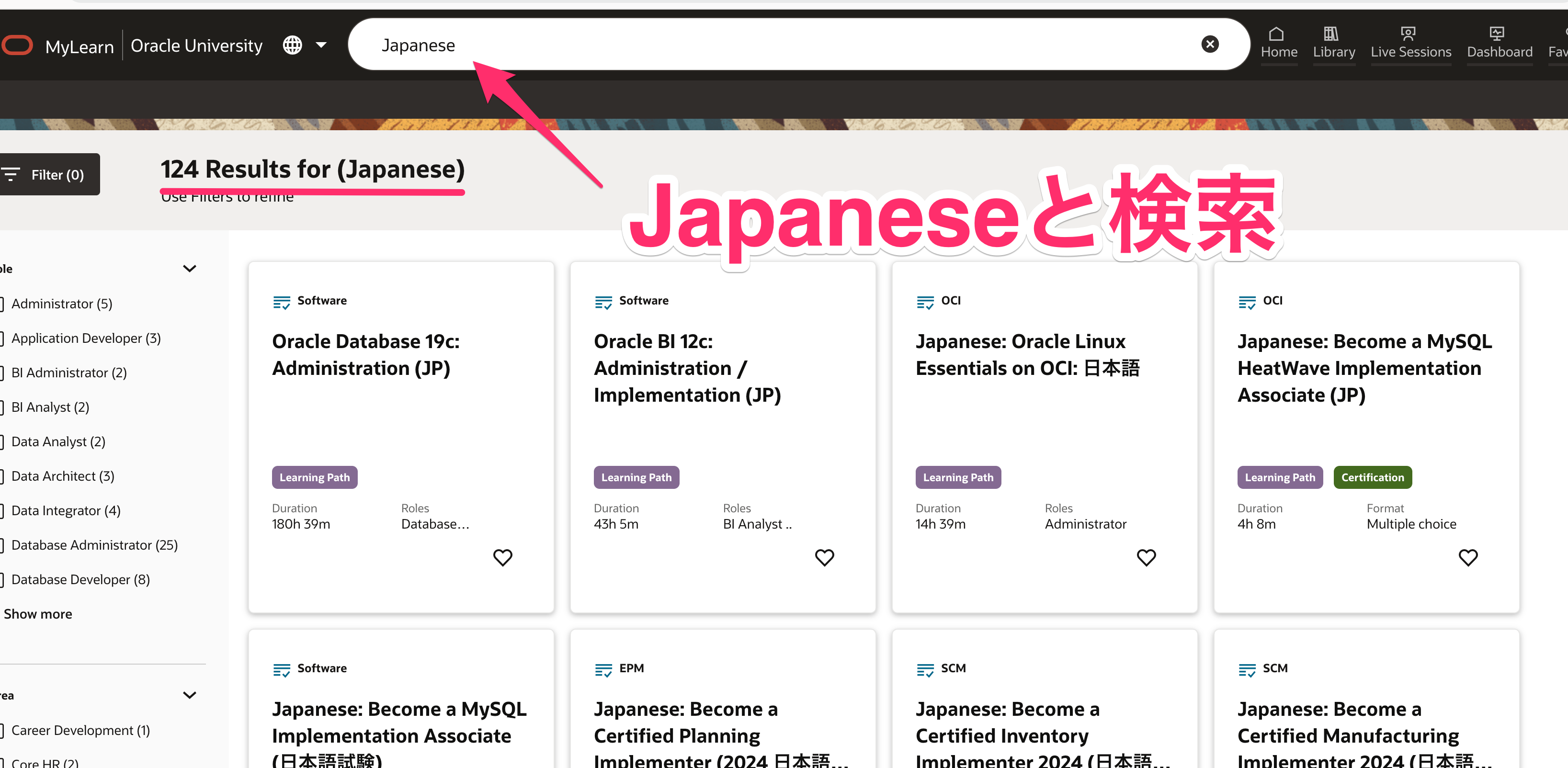This screenshot has height=768, width=1568.
Task: Click Learning Path badge on MySQL HeatWave card
Action: [1280, 477]
